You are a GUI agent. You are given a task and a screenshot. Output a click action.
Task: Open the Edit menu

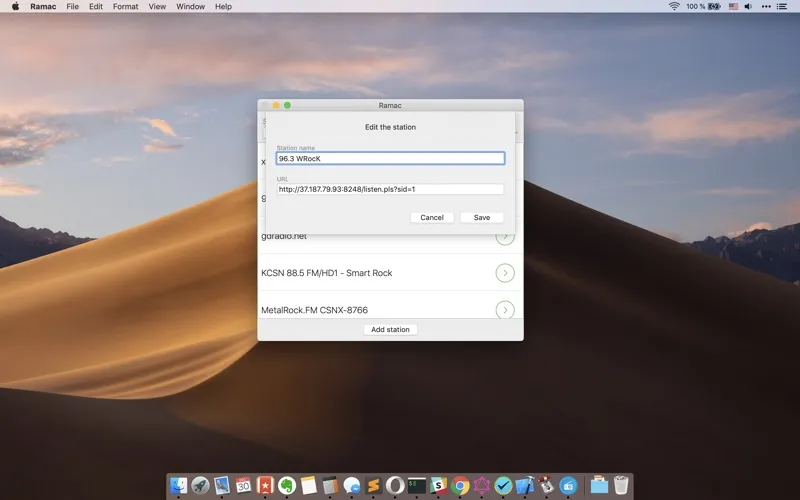pos(96,6)
